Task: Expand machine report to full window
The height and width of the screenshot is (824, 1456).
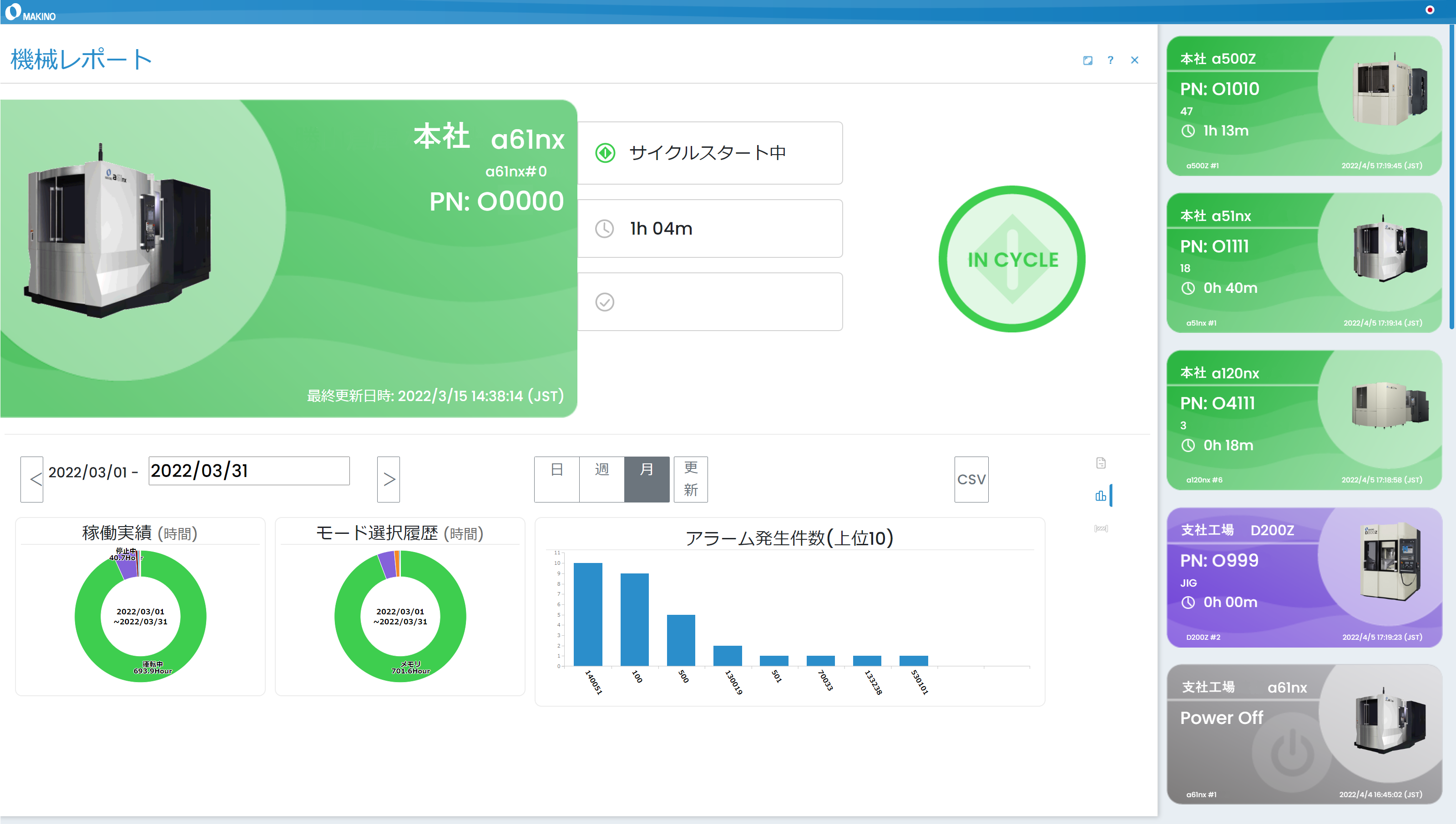Action: coord(1087,60)
